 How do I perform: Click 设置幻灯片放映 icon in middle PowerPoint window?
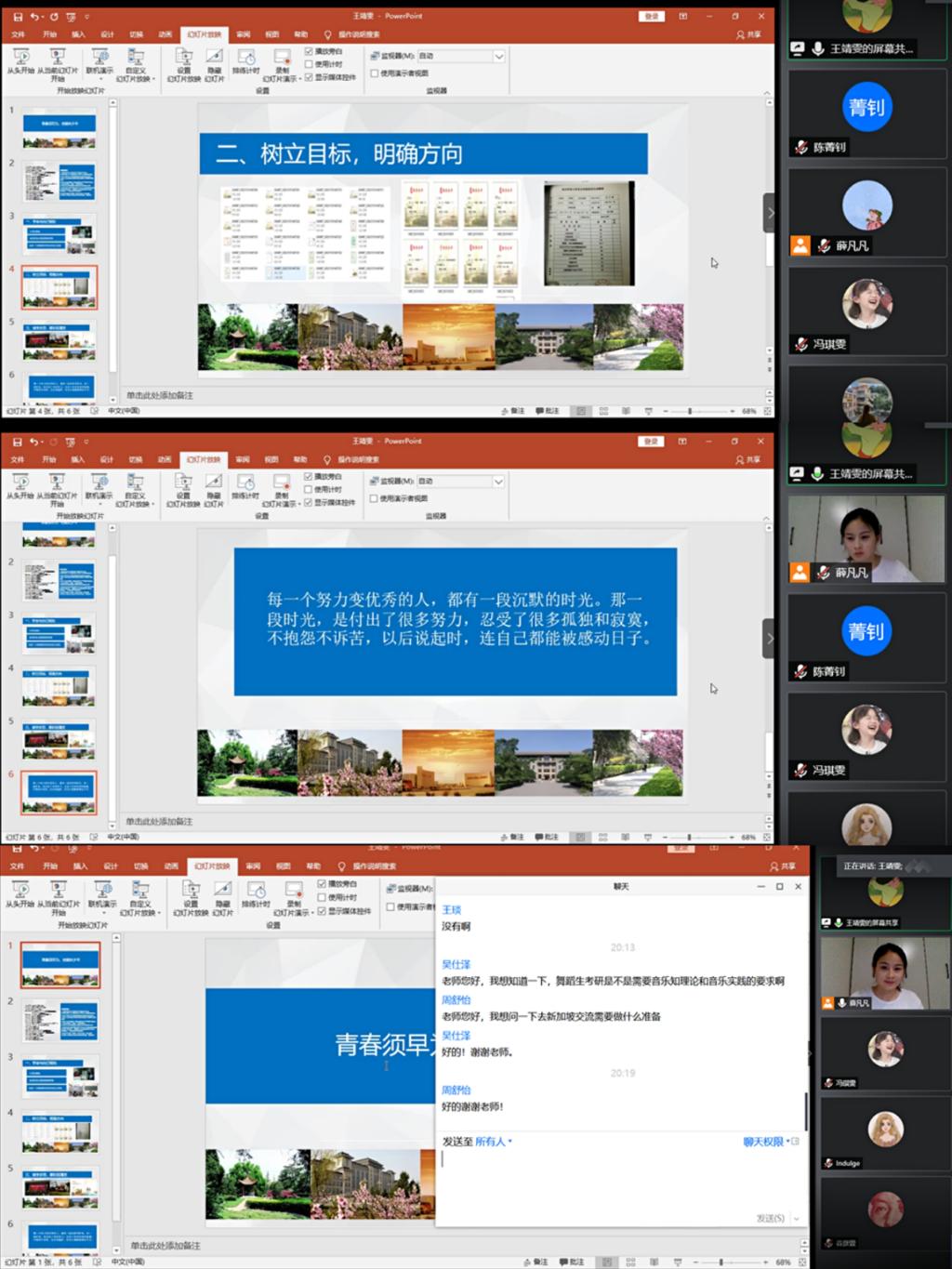[183, 482]
